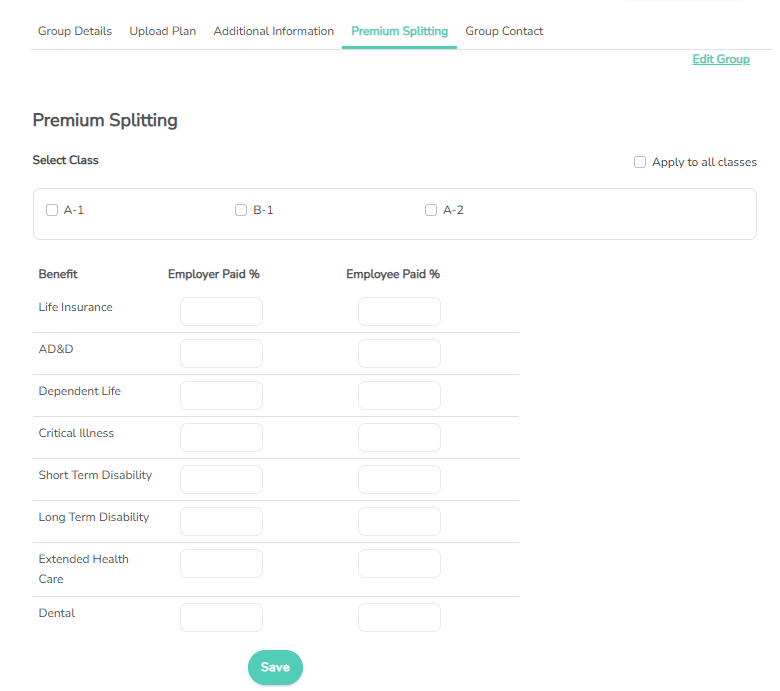Check the A-1 class checkbox

[x=52, y=210]
